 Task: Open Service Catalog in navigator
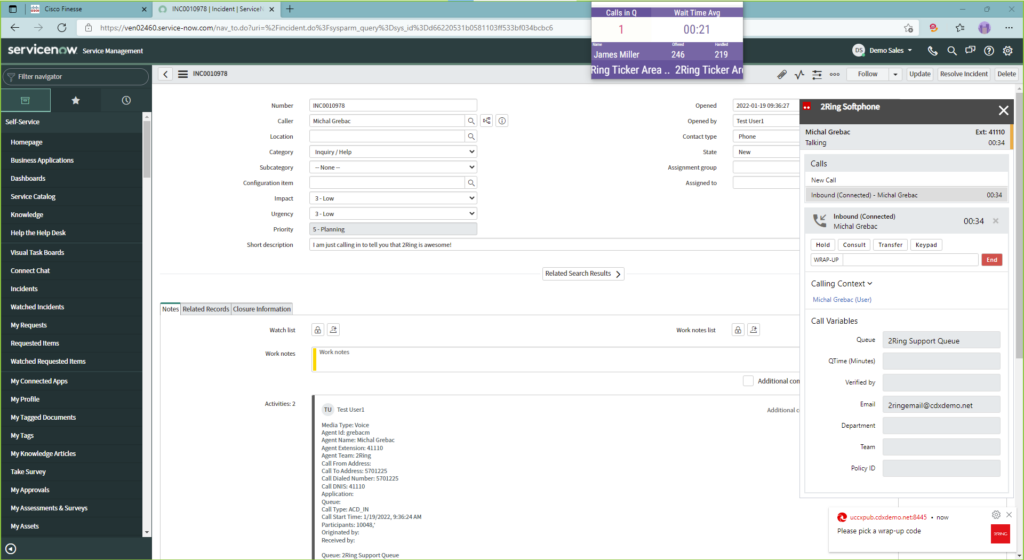[33, 196]
